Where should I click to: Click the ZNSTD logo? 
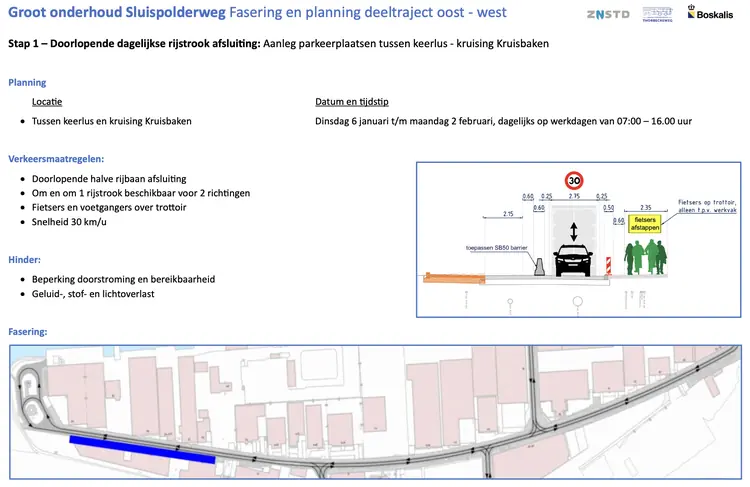pos(607,15)
